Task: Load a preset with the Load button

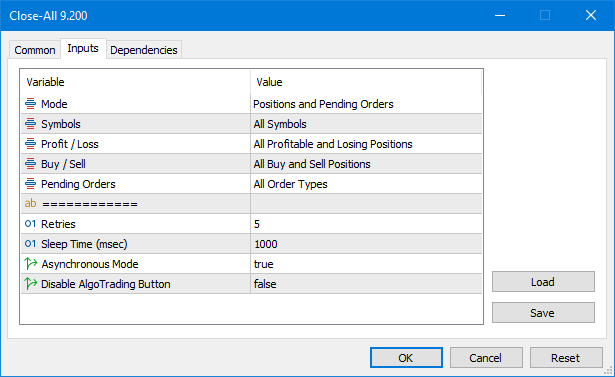Action: [543, 282]
